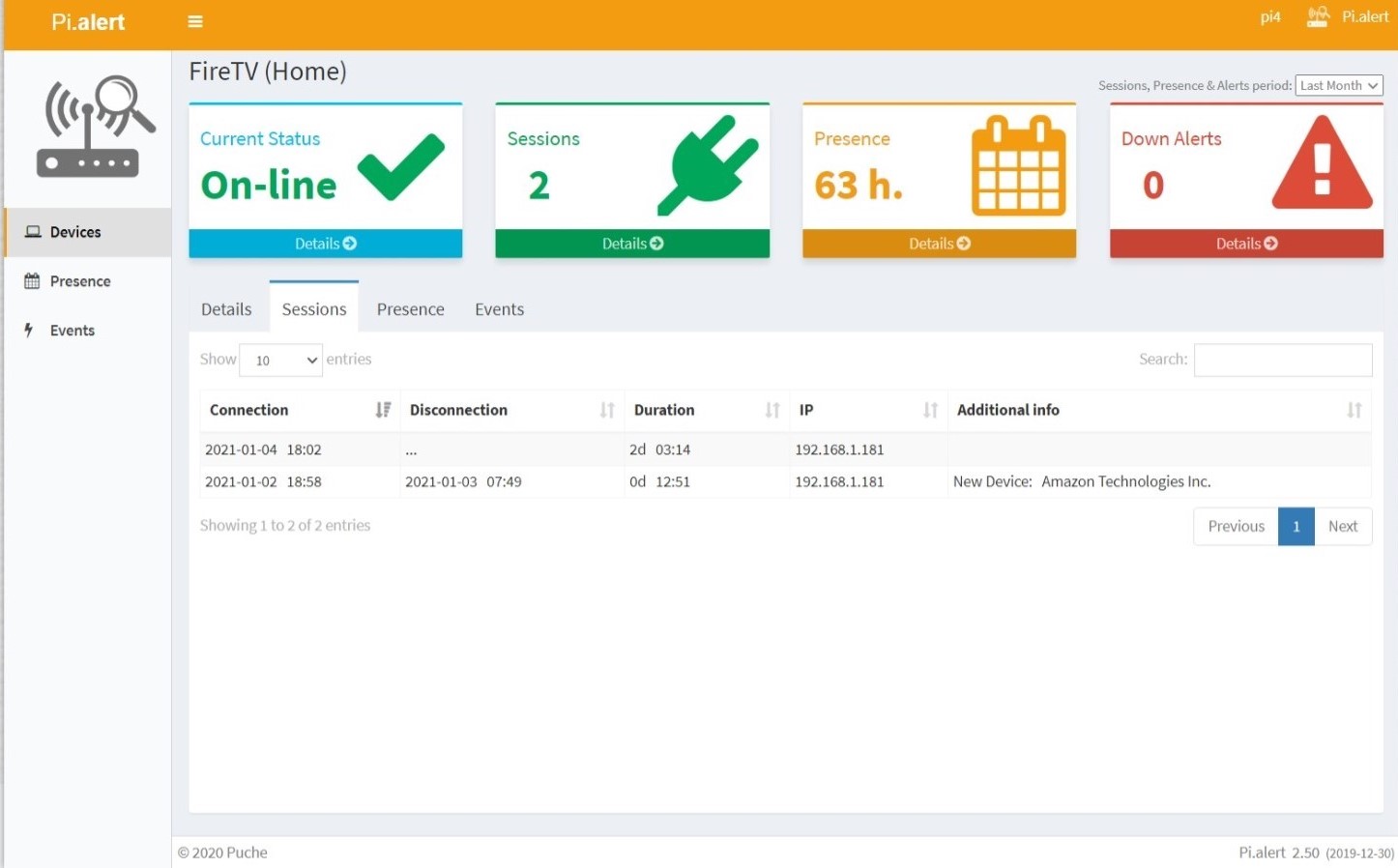Sort sessions by Duration column
Screen dimensions: 1398x868
706,410
